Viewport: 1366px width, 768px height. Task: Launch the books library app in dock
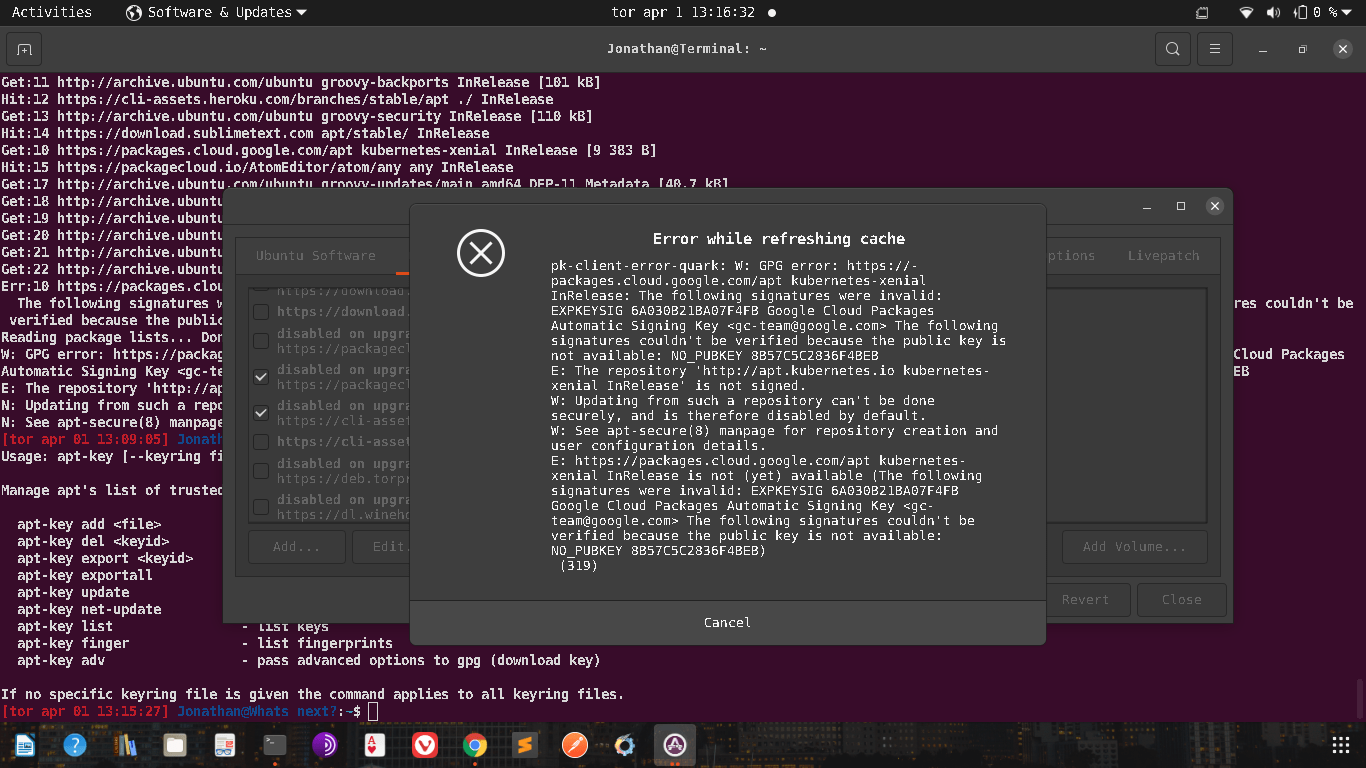click(125, 745)
